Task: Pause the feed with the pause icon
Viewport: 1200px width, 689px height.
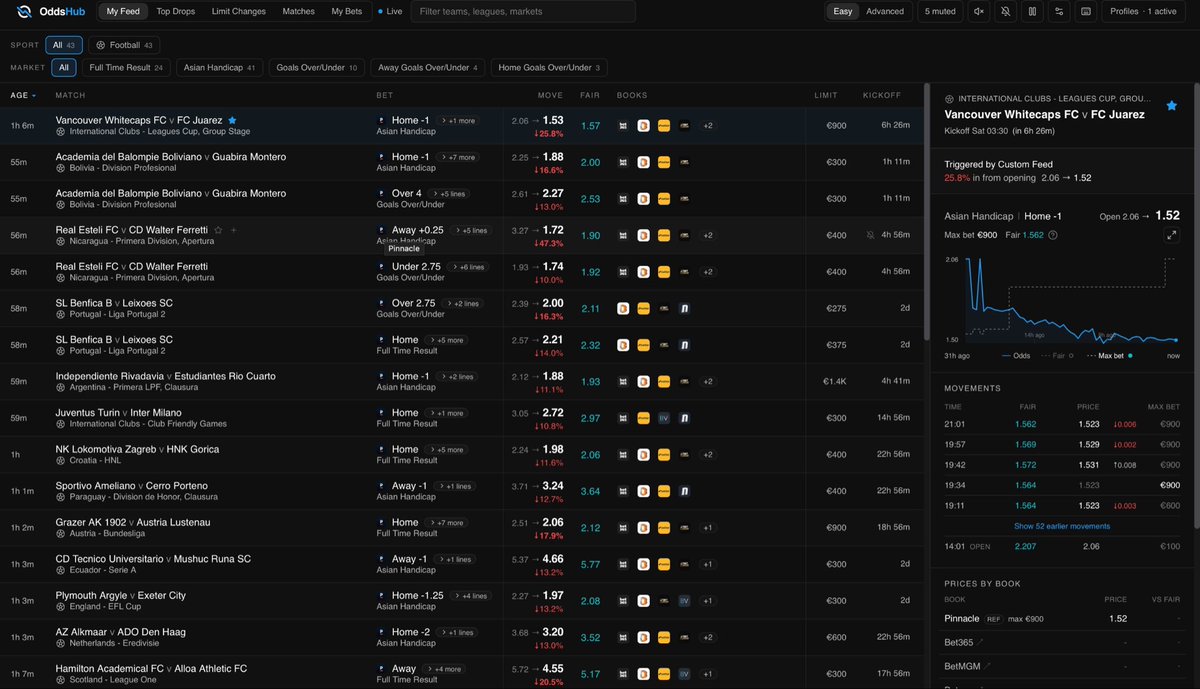Action: pos(1033,12)
